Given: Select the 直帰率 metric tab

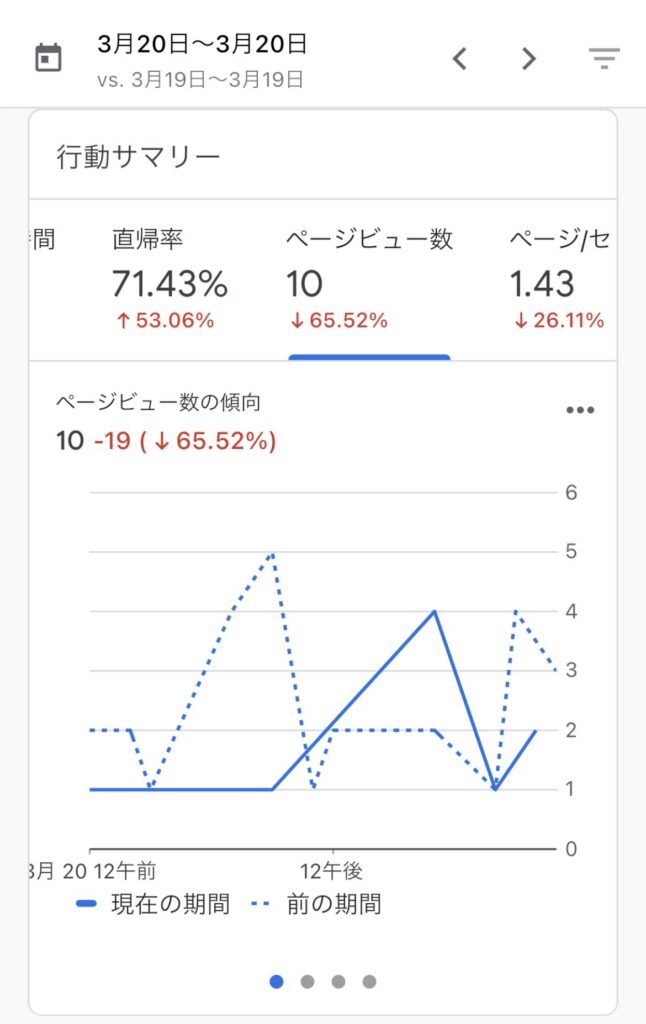Looking at the screenshot, I should [169, 281].
